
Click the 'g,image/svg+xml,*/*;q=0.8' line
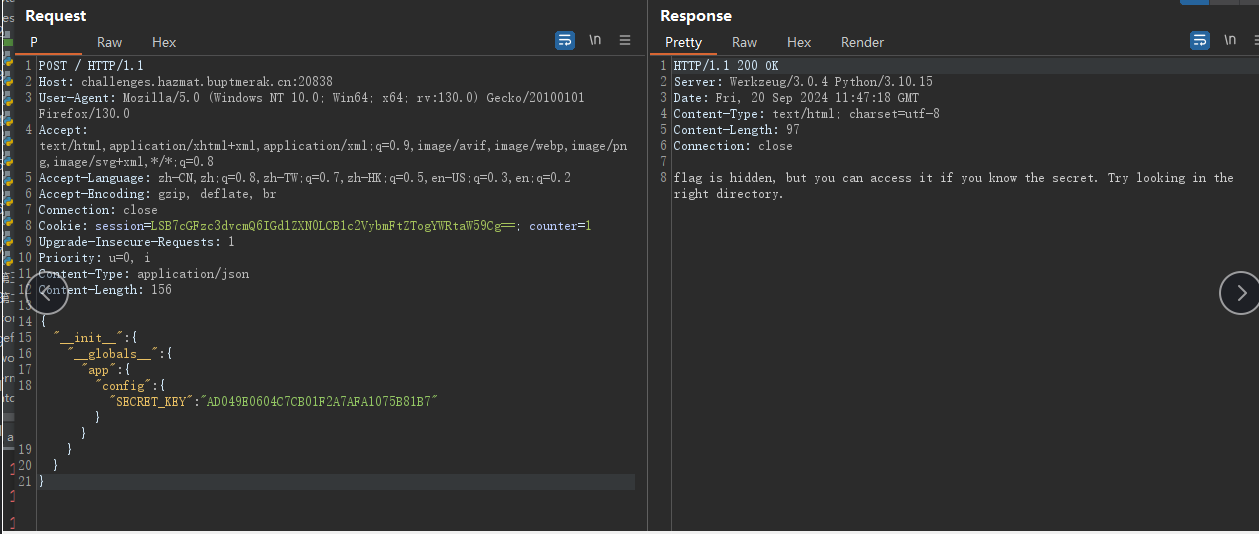pyautogui.click(x=126, y=162)
